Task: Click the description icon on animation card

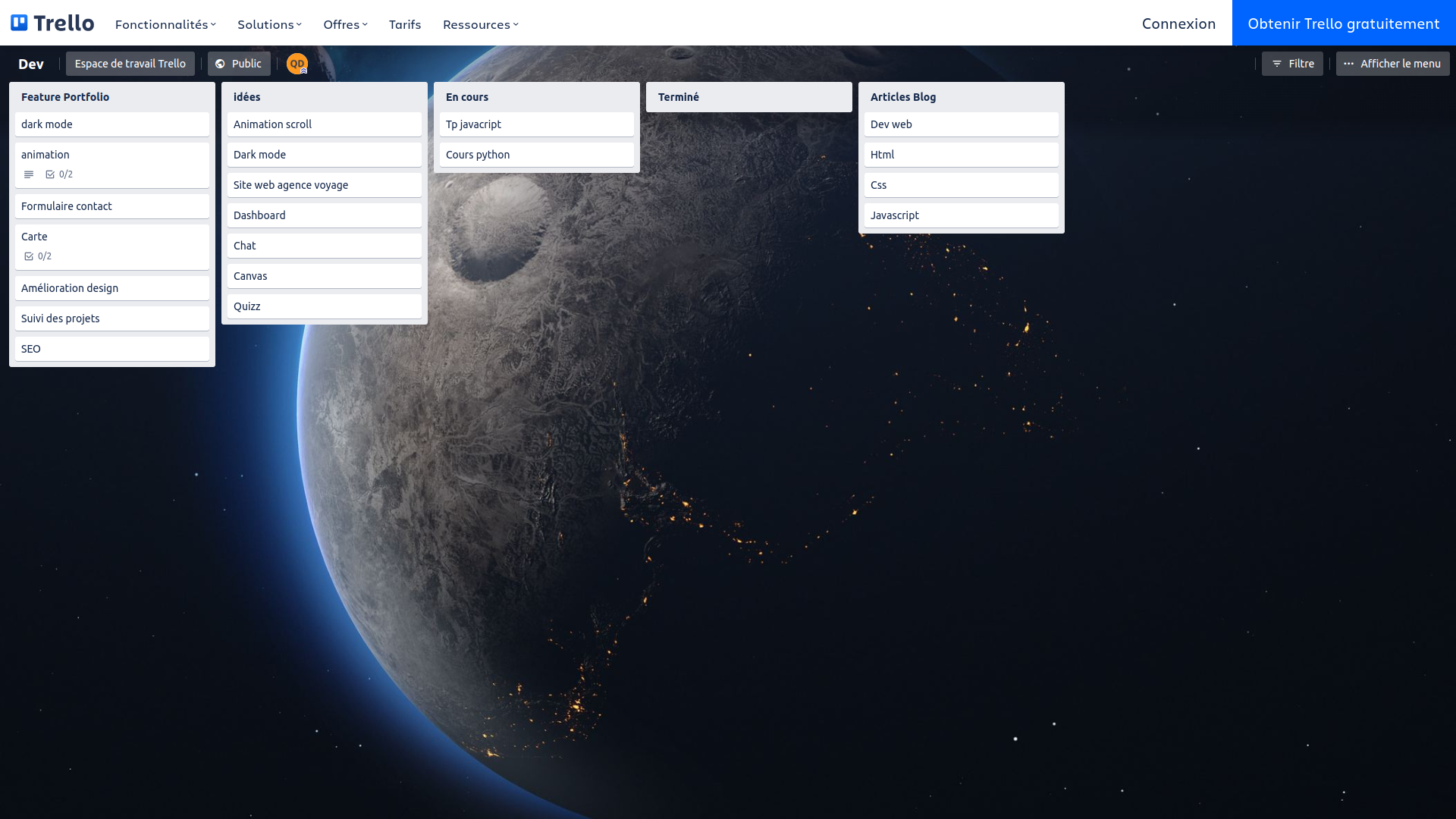Action: [29, 174]
